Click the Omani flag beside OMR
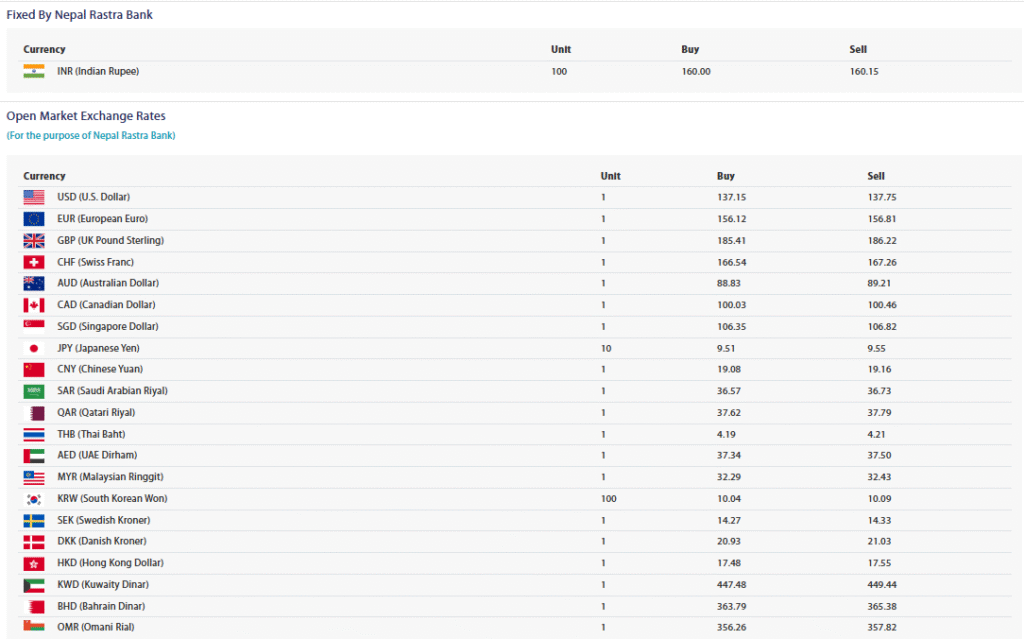 pyautogui.click(x=34, y=627)
